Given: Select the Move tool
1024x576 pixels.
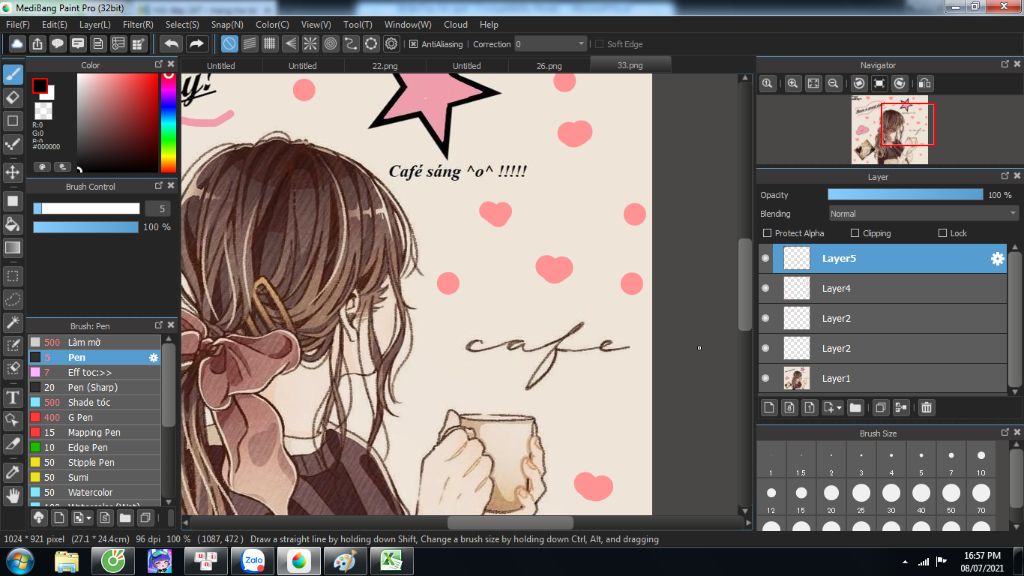Looking at the screenshot, I should point(13,172).
